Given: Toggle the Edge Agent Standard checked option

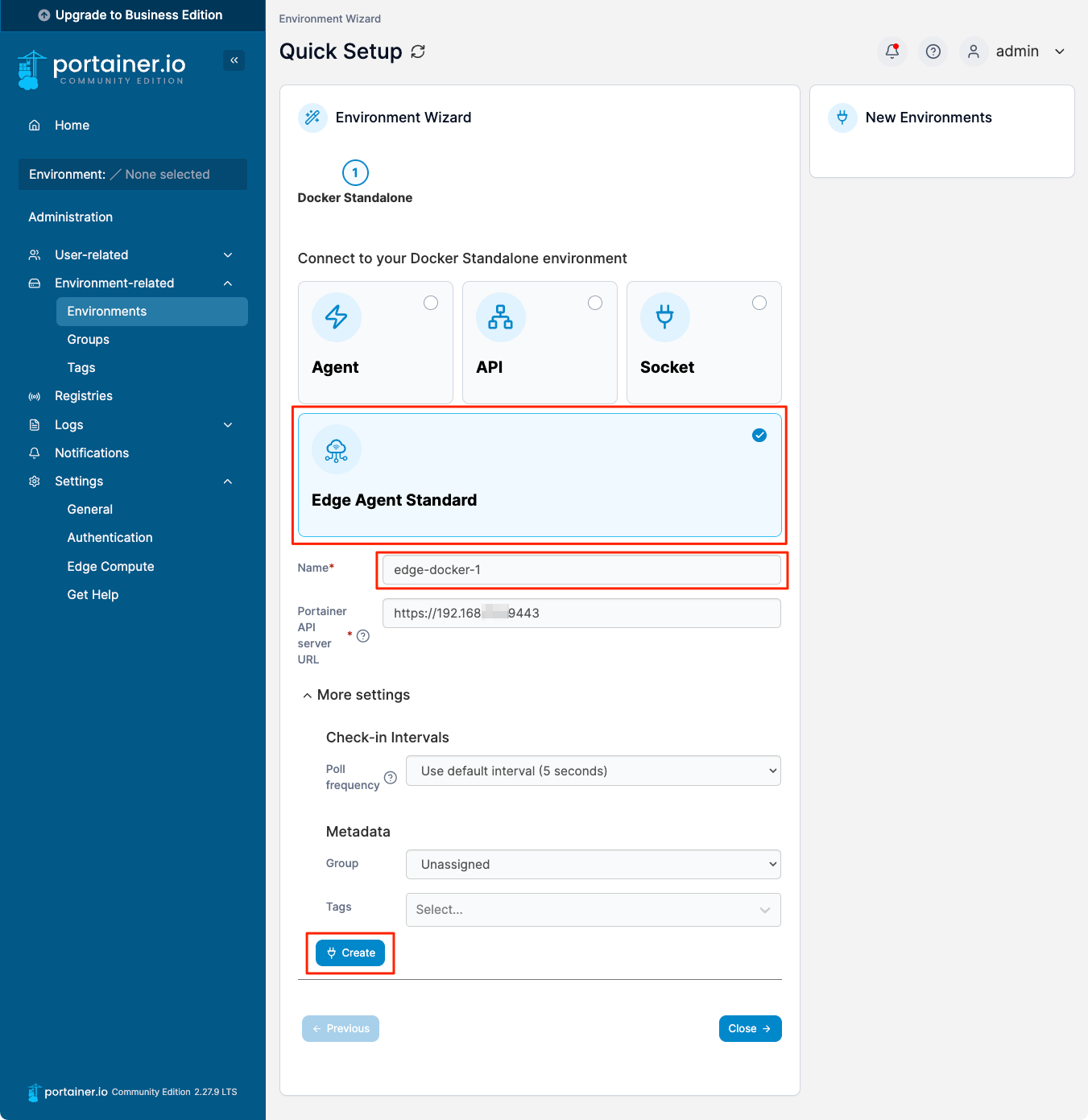Looking at the screenshot, I should [x=759, y=436].
